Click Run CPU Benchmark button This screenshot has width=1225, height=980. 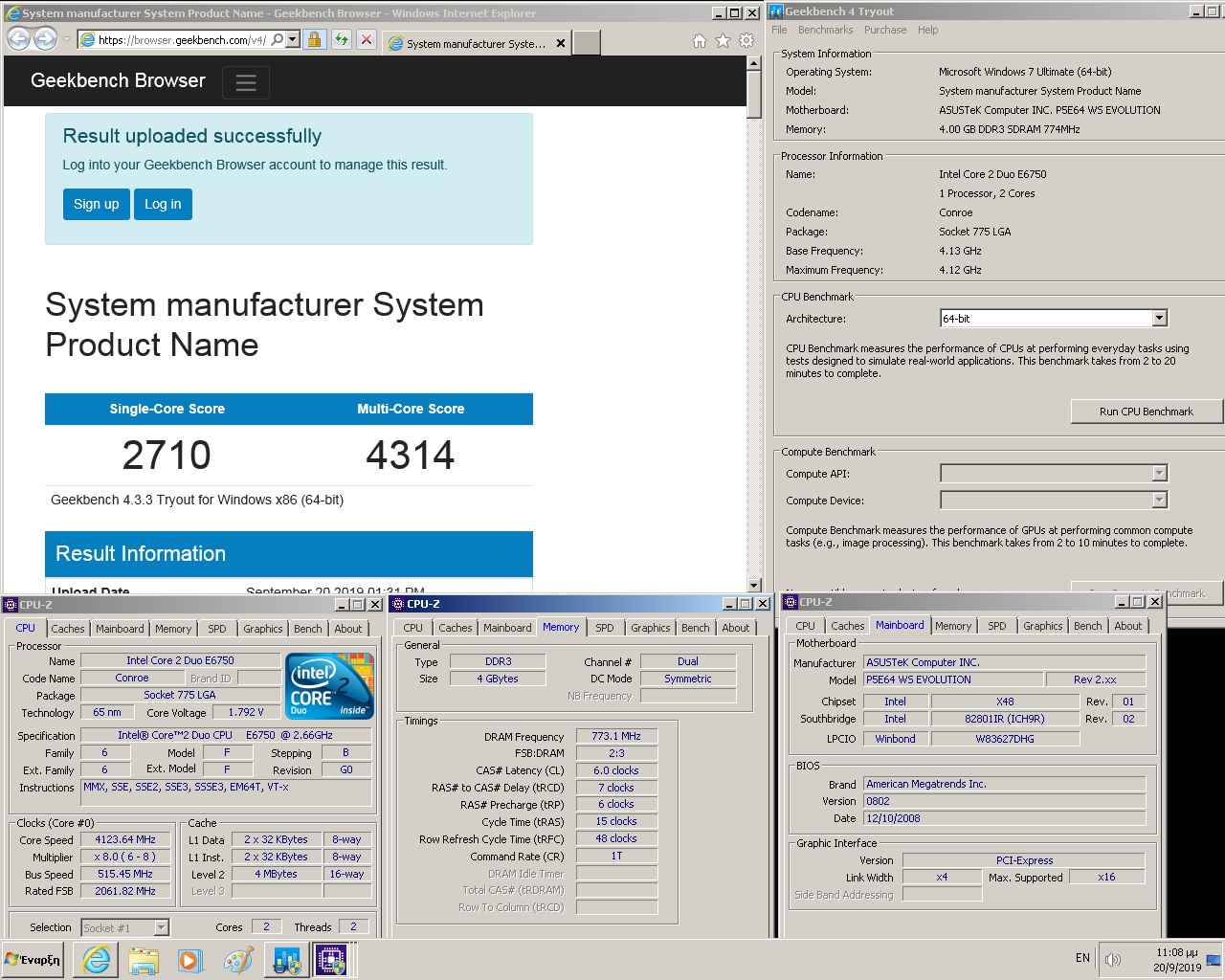pyautogui.click(x=1146, y=412)
